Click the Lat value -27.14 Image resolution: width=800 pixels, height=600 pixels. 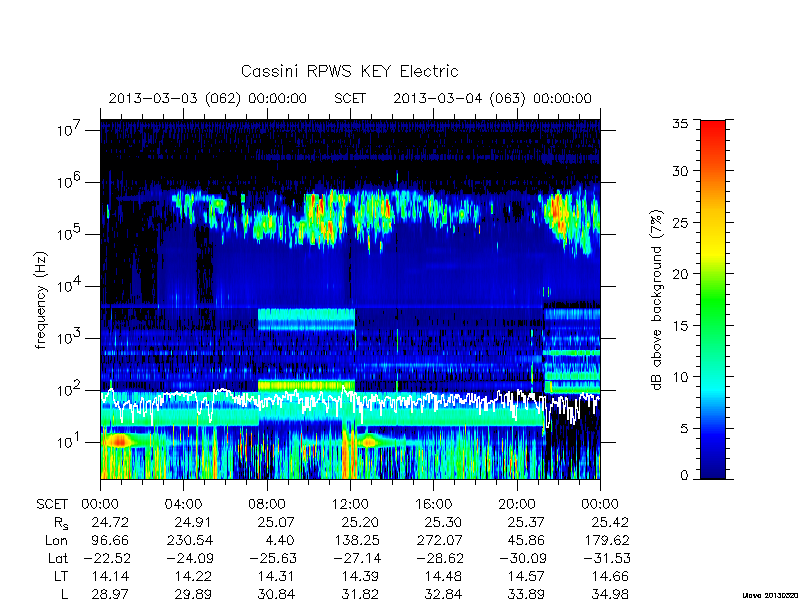(x=357, y=558)
